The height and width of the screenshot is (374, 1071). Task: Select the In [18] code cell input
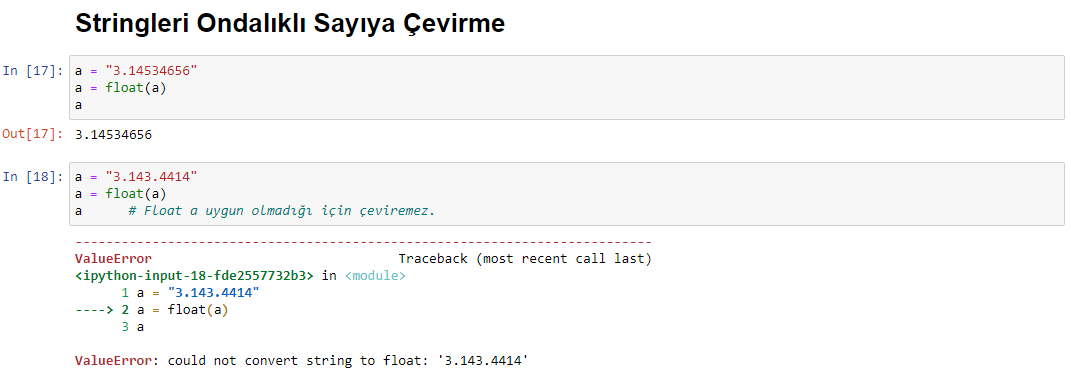pyautogui.click(x=567, y=194)
